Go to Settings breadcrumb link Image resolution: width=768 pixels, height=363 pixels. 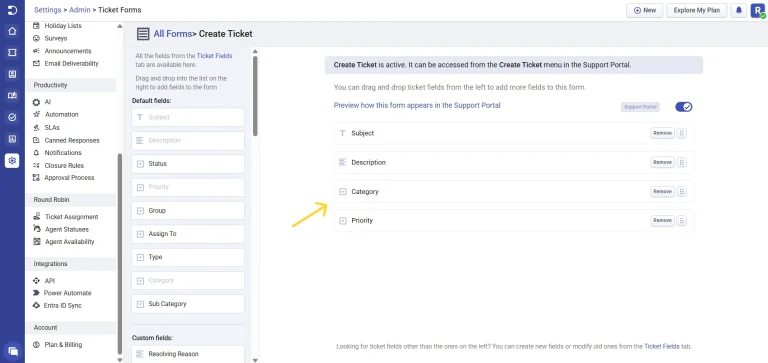[x=48, y=10]
